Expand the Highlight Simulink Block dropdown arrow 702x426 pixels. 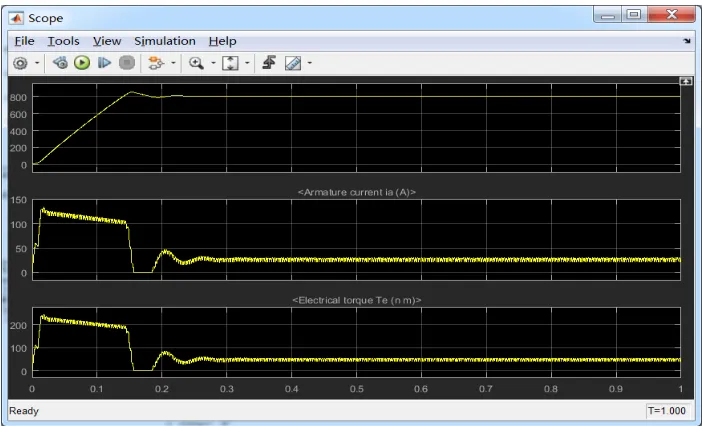point(173,63)
